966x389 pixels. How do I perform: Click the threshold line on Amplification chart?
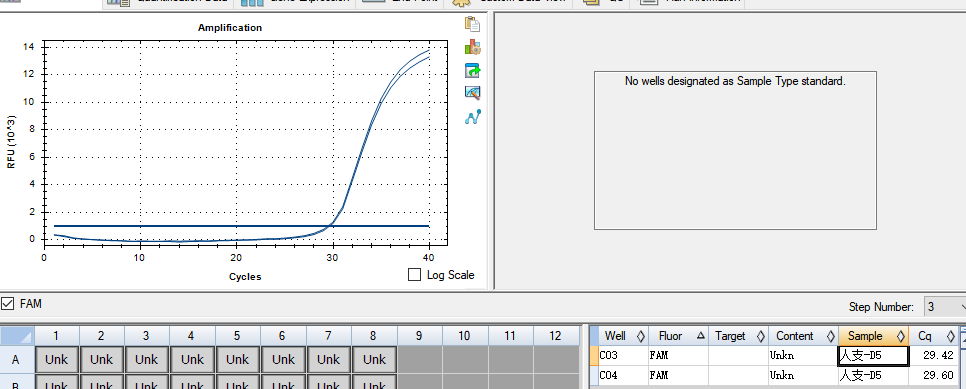pos(242,226)
